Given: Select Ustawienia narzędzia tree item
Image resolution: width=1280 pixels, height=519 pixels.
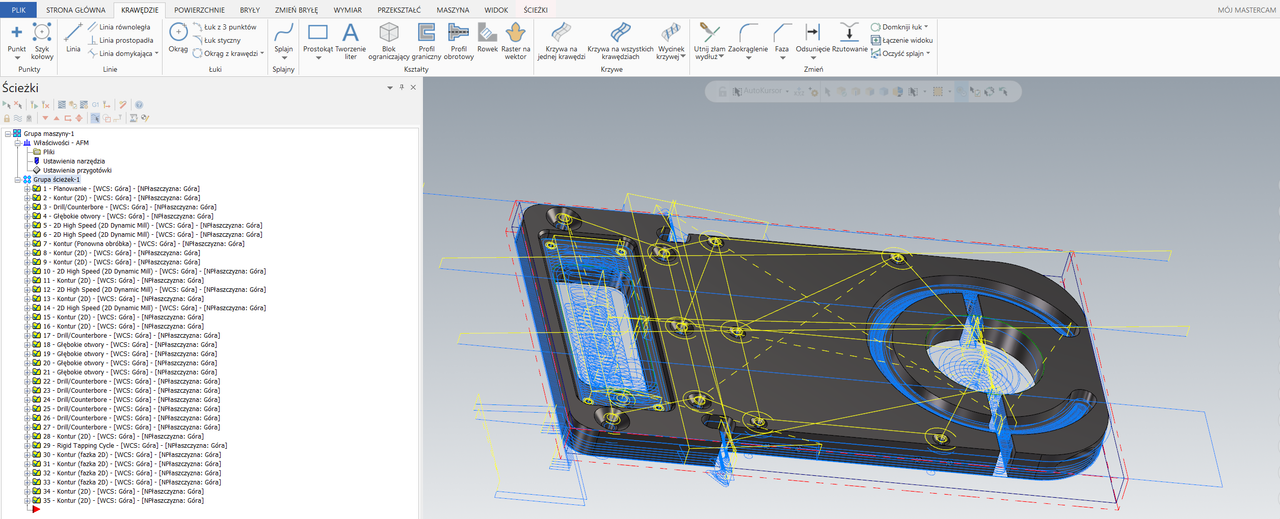Looking at the screenshot, I should 73,161.
